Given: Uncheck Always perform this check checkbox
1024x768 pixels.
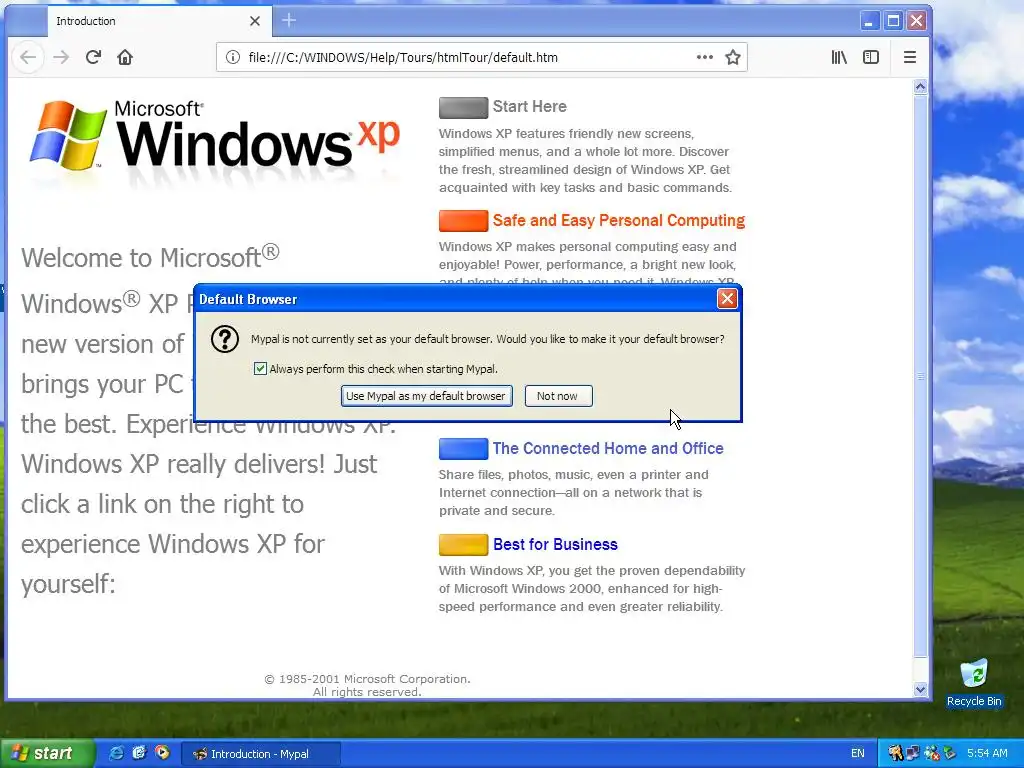Looking at the screenshot, I should [x=260, y=368].
